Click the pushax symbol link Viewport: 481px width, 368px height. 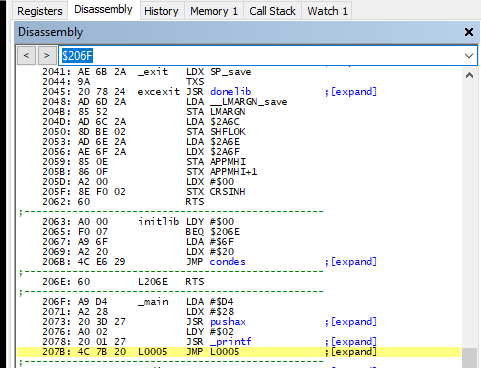click(228, 322)
